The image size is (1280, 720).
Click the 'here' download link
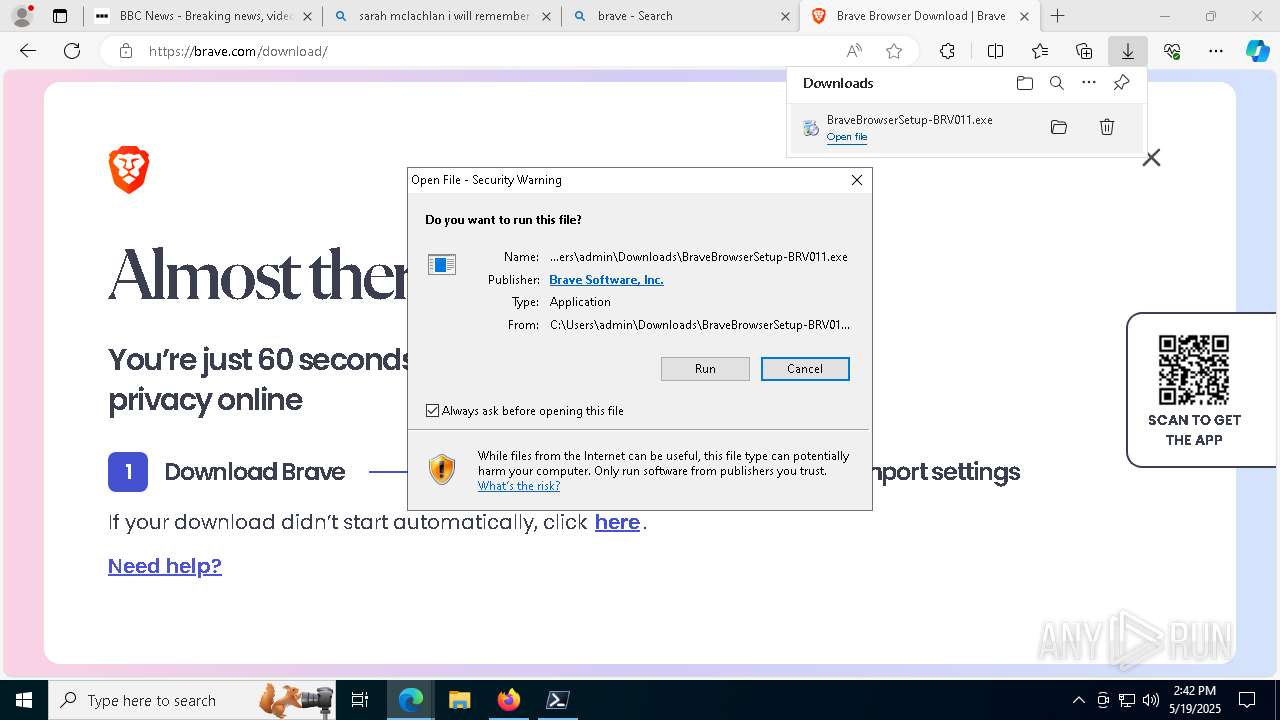point(617,522)
